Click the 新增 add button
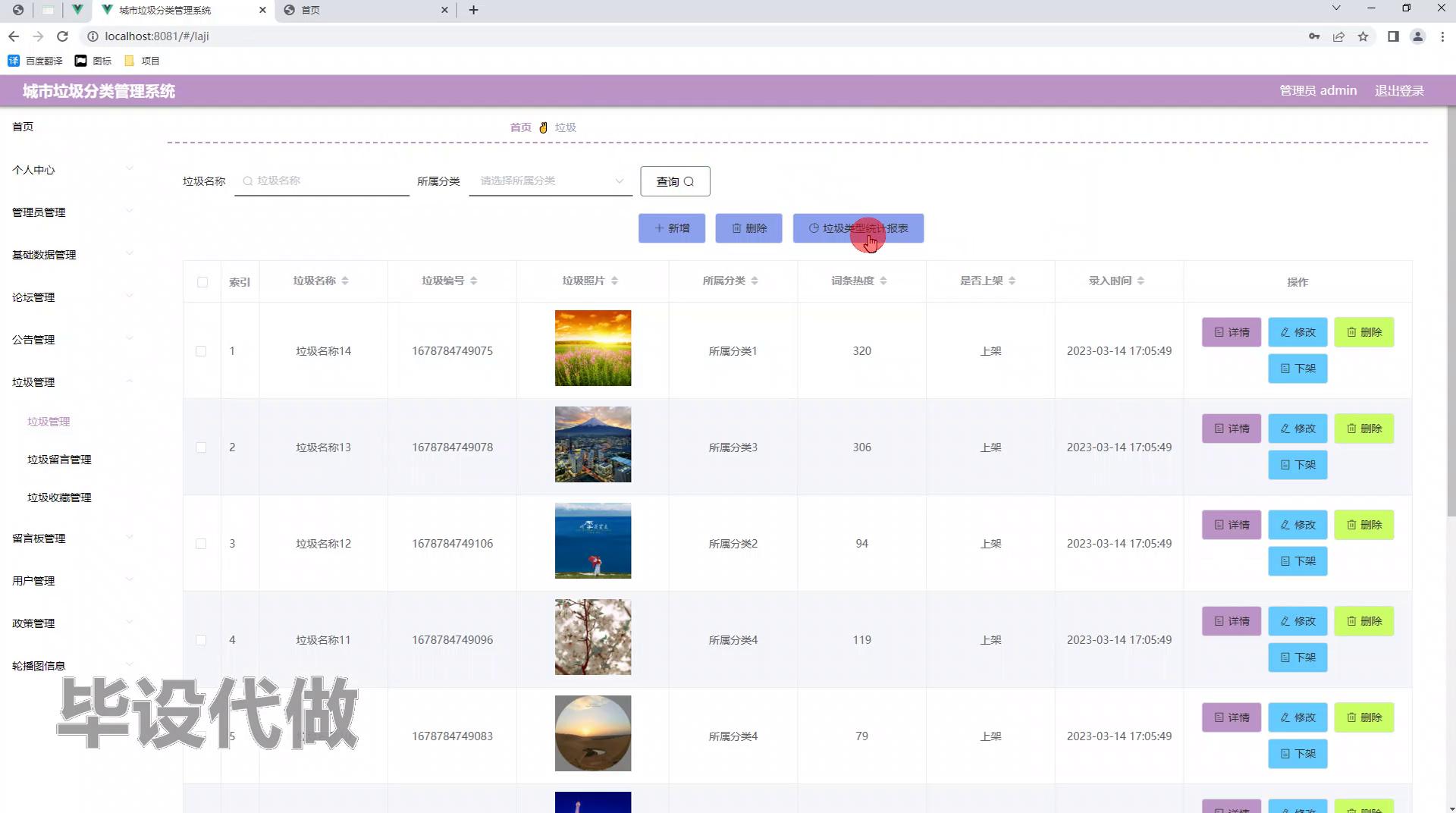This screenshot has width=1456, height=813. click(x=672, y=228)
